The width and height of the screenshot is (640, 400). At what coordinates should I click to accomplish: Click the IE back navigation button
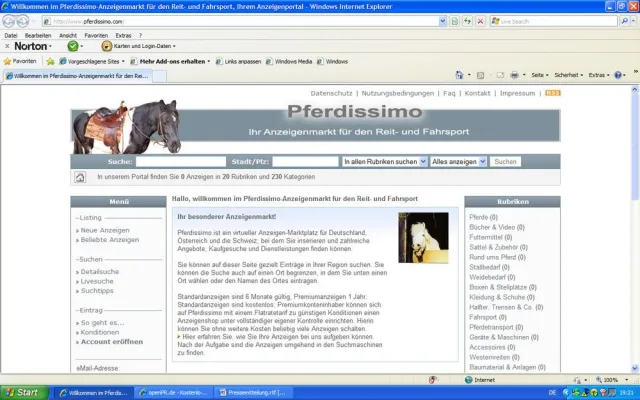coord(10,20)
